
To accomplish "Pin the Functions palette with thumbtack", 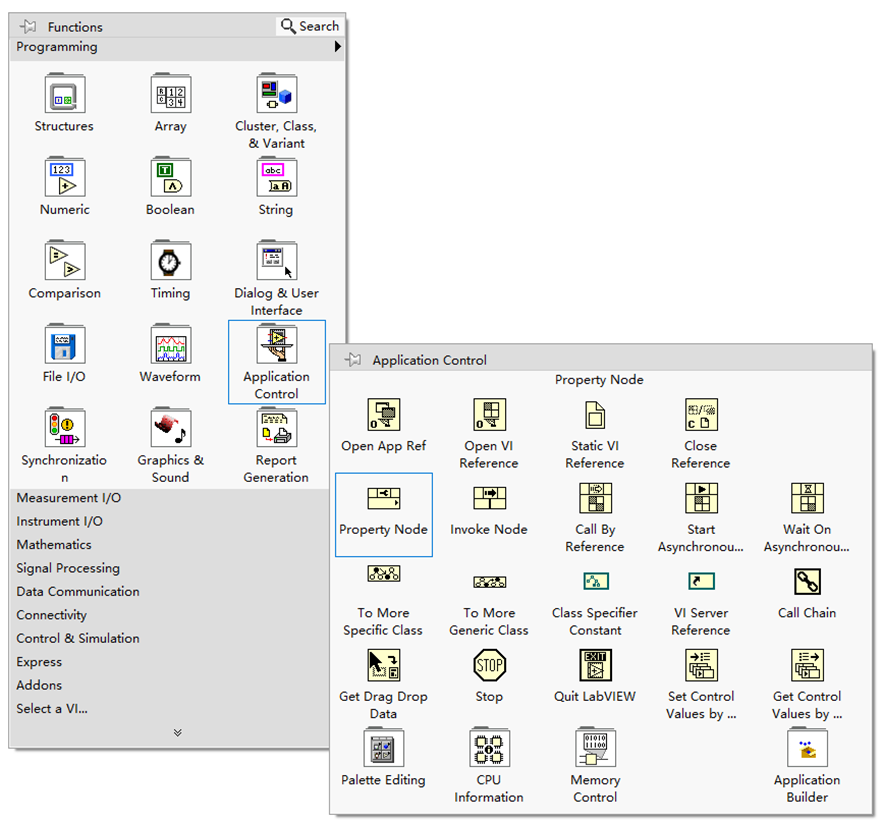I will pos(28,26).
